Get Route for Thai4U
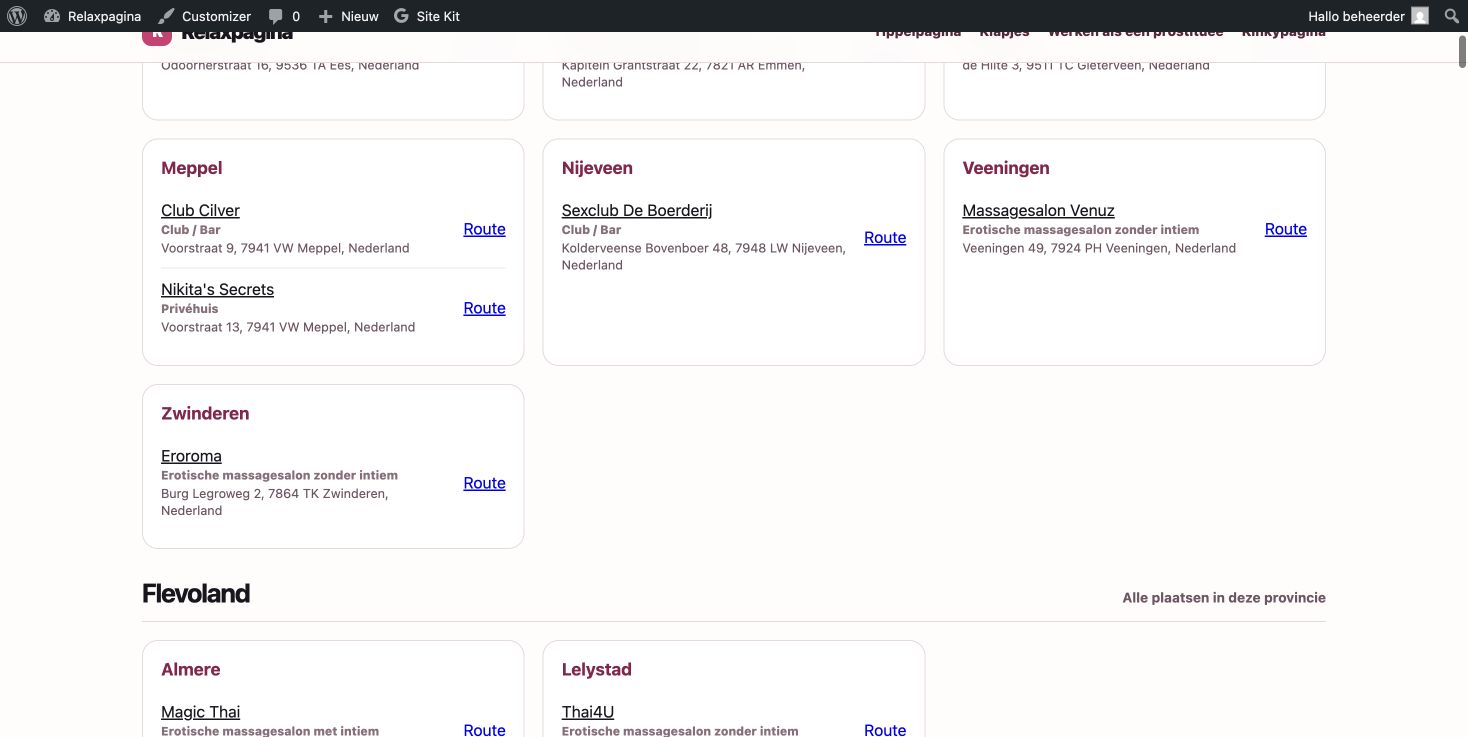This screenshot has height=737, width=1468. 885,730
